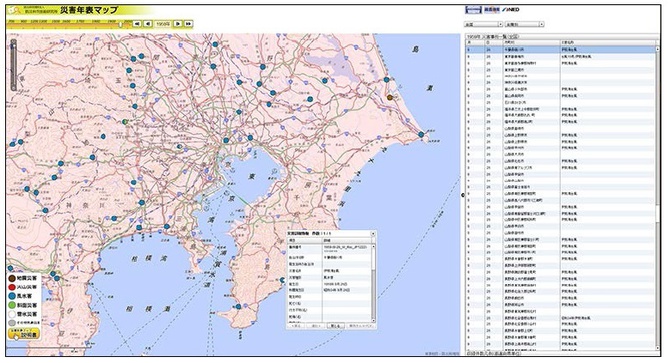Collapse the right panel using the splitter handle
The width and height of the screenshot is (670, 363).
click(x=463, y=195)
